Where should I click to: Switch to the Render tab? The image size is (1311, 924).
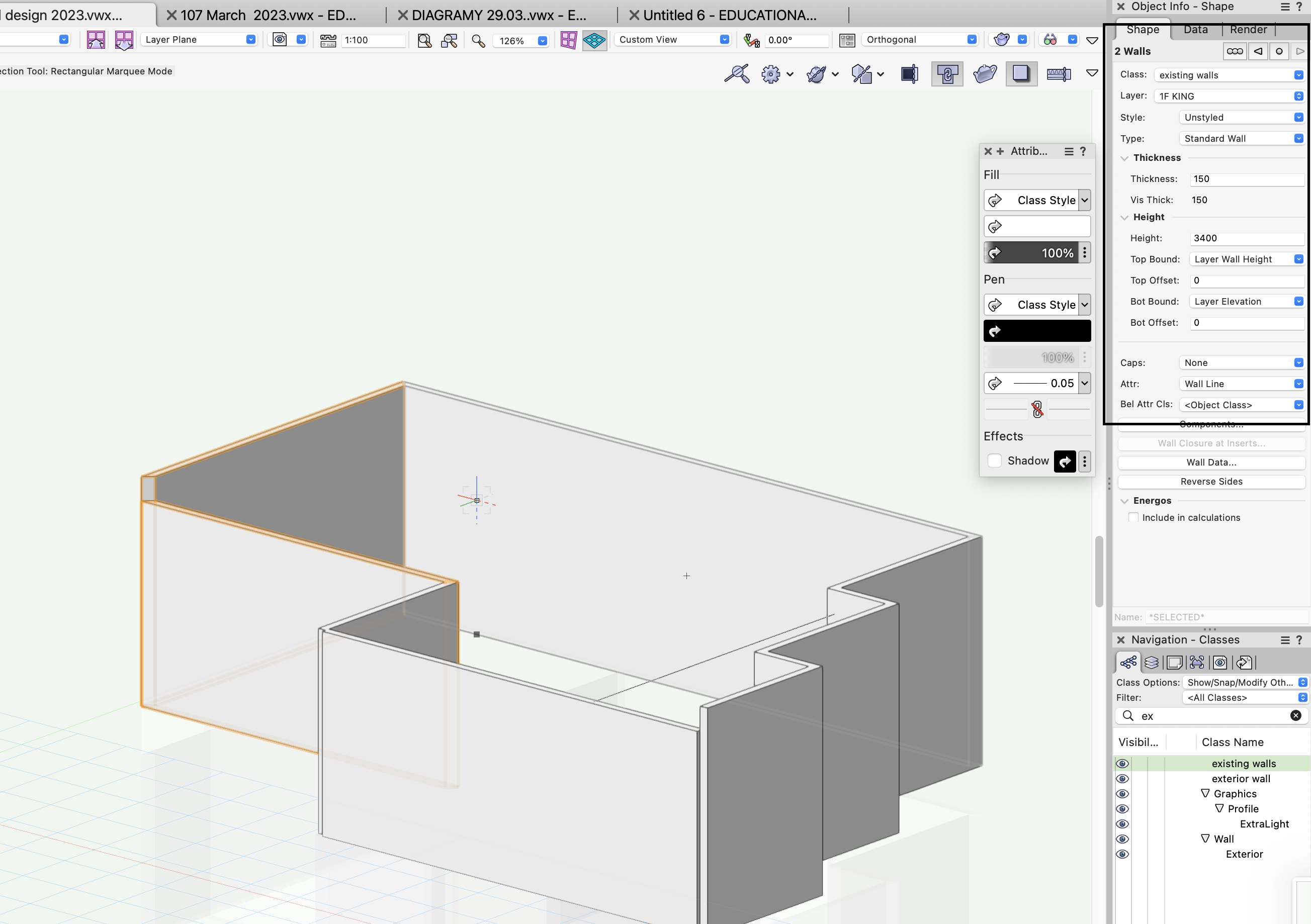[1248, 30]
